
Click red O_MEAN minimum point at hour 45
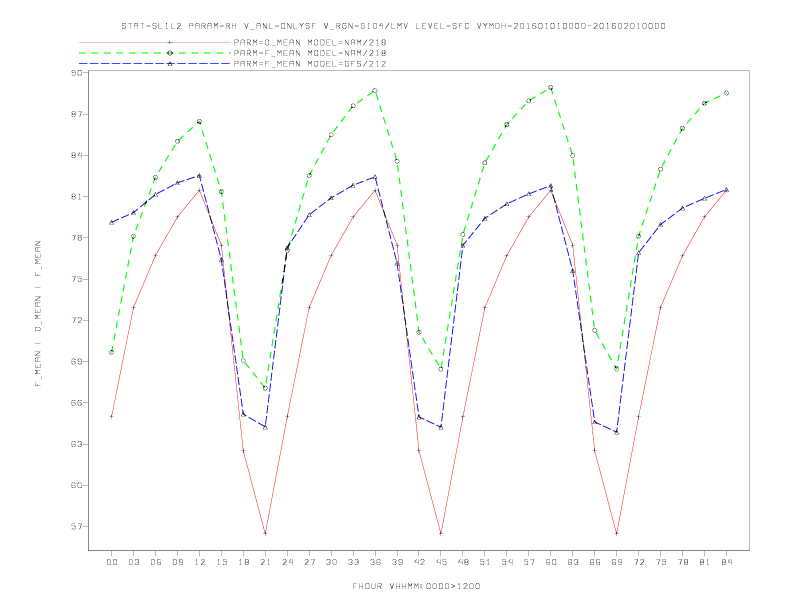coord(441,533)
